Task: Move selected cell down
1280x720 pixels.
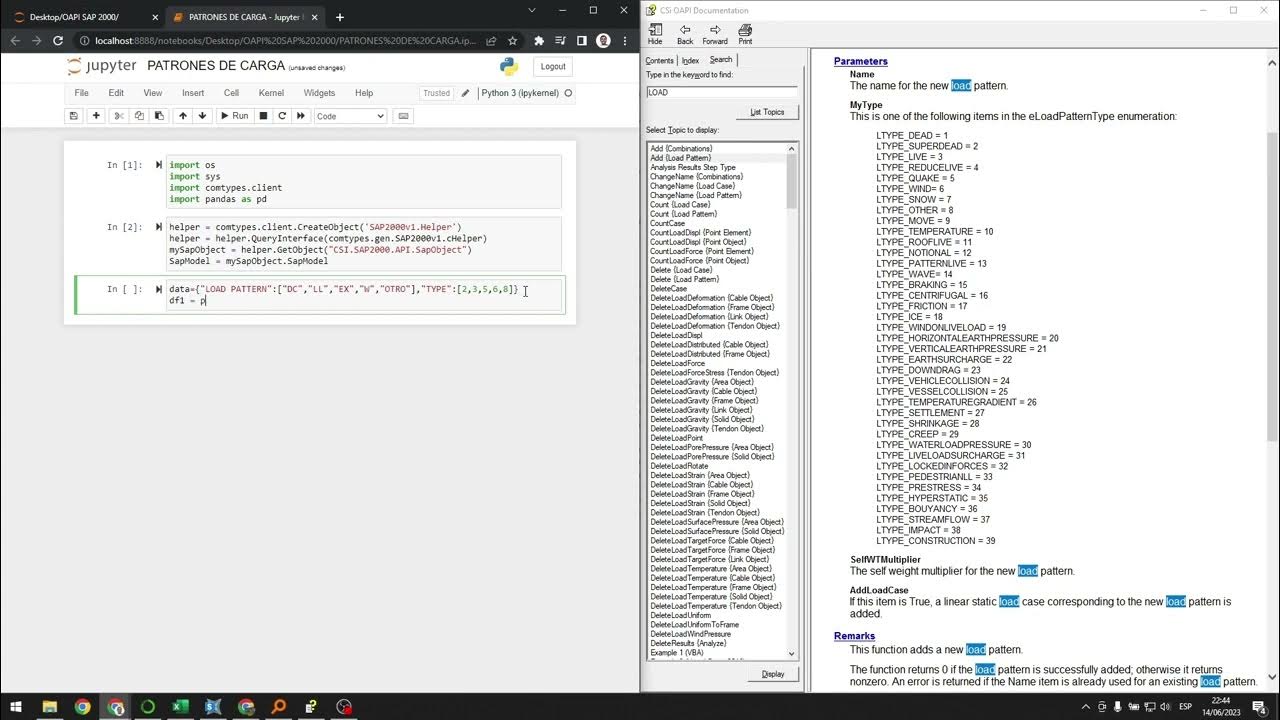Action: 202,116
